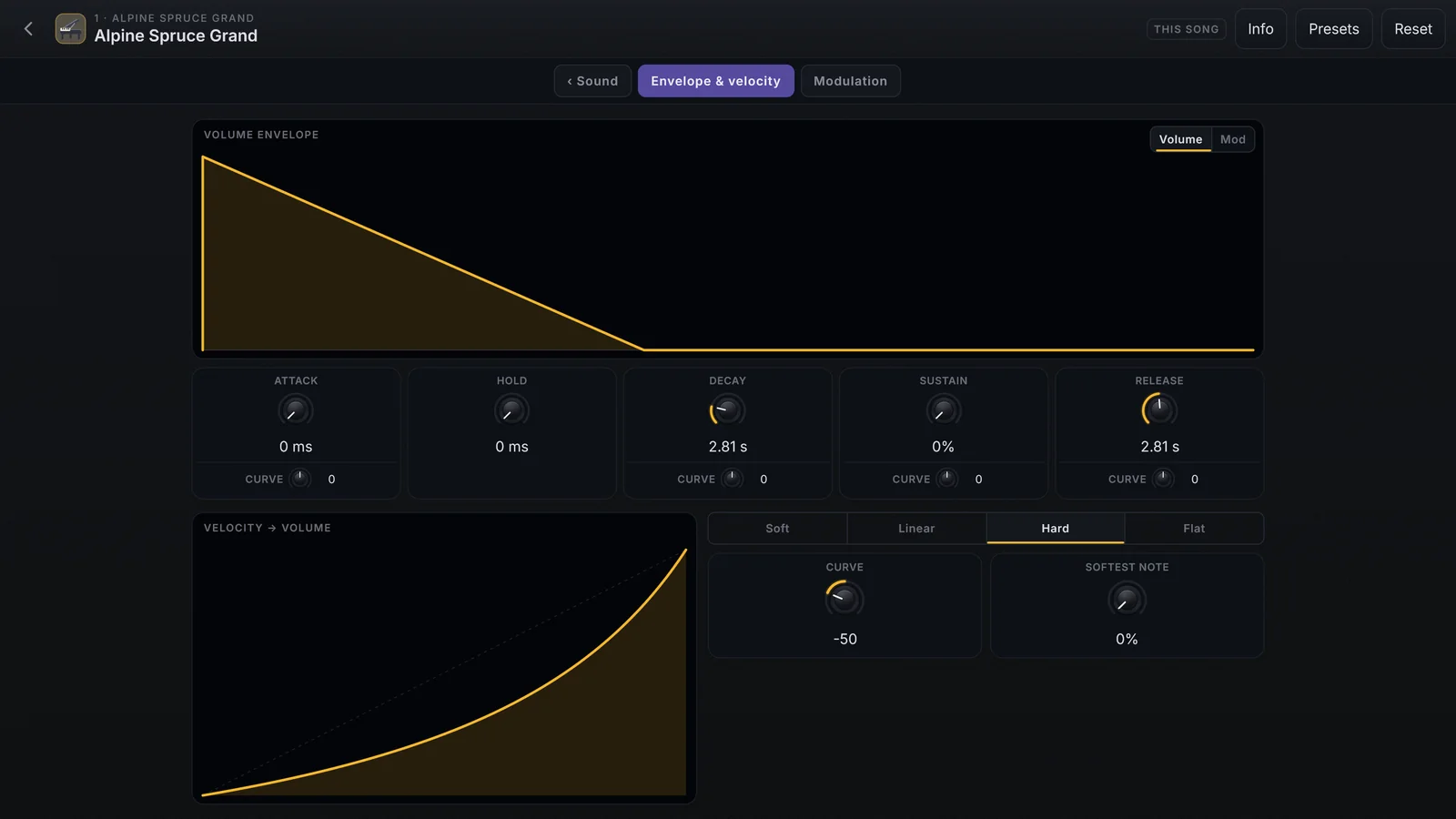Choose the Soft velocity curve

tap(777, 529)
